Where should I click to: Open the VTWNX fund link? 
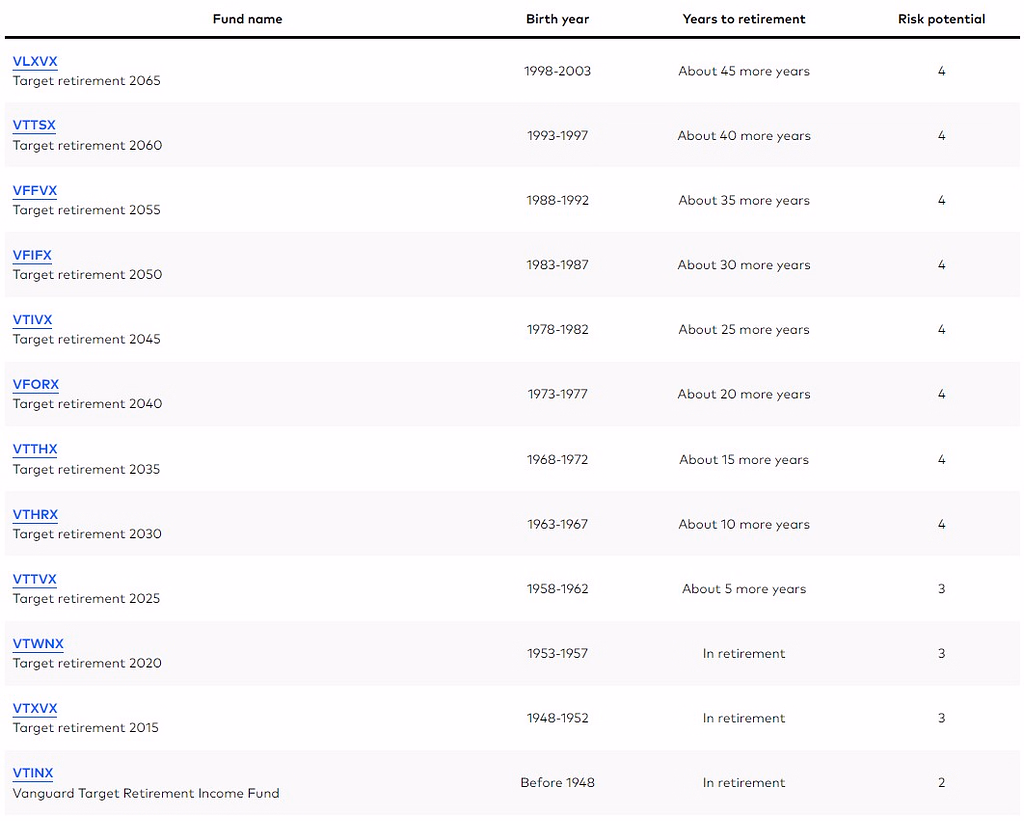(38, 644)
